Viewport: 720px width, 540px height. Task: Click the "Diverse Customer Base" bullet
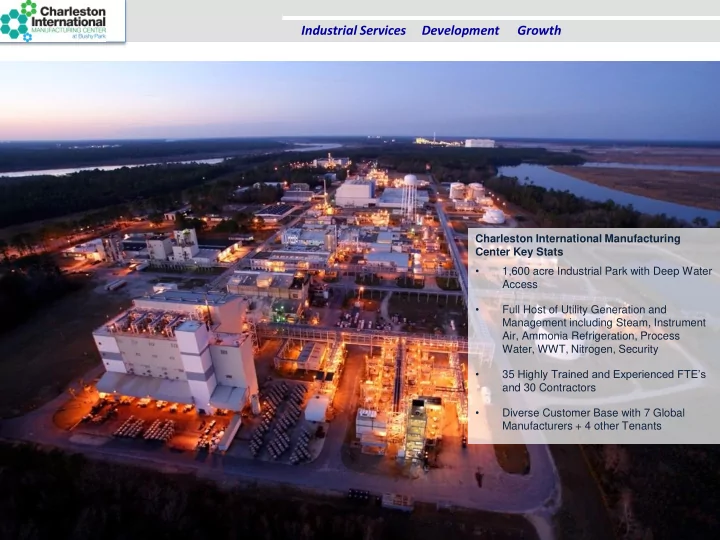click(x=593, y=419)
